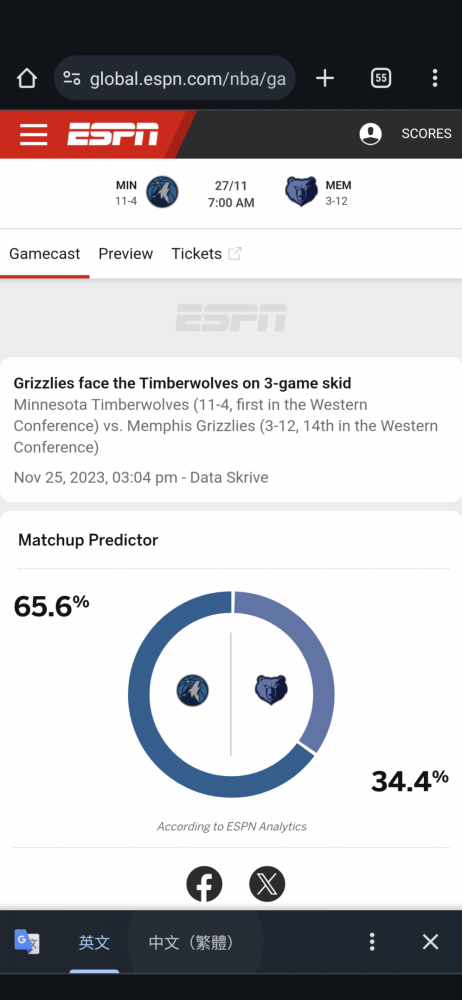
Task: Open the ESPN hamburger menu
Action: pyautogui.click(x=33, y=134)
